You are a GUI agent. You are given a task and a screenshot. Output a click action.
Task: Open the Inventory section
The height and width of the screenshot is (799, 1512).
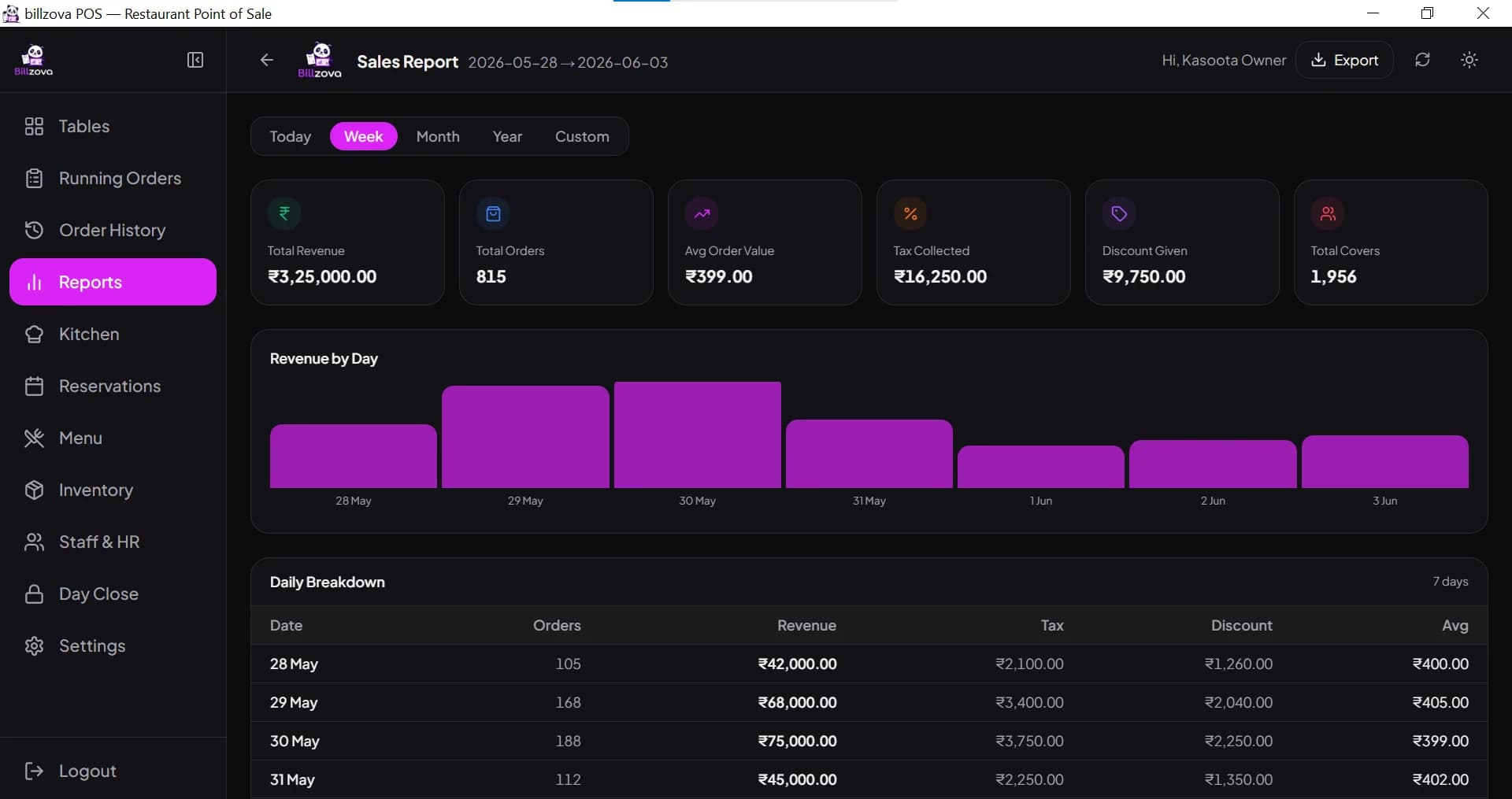113,490
